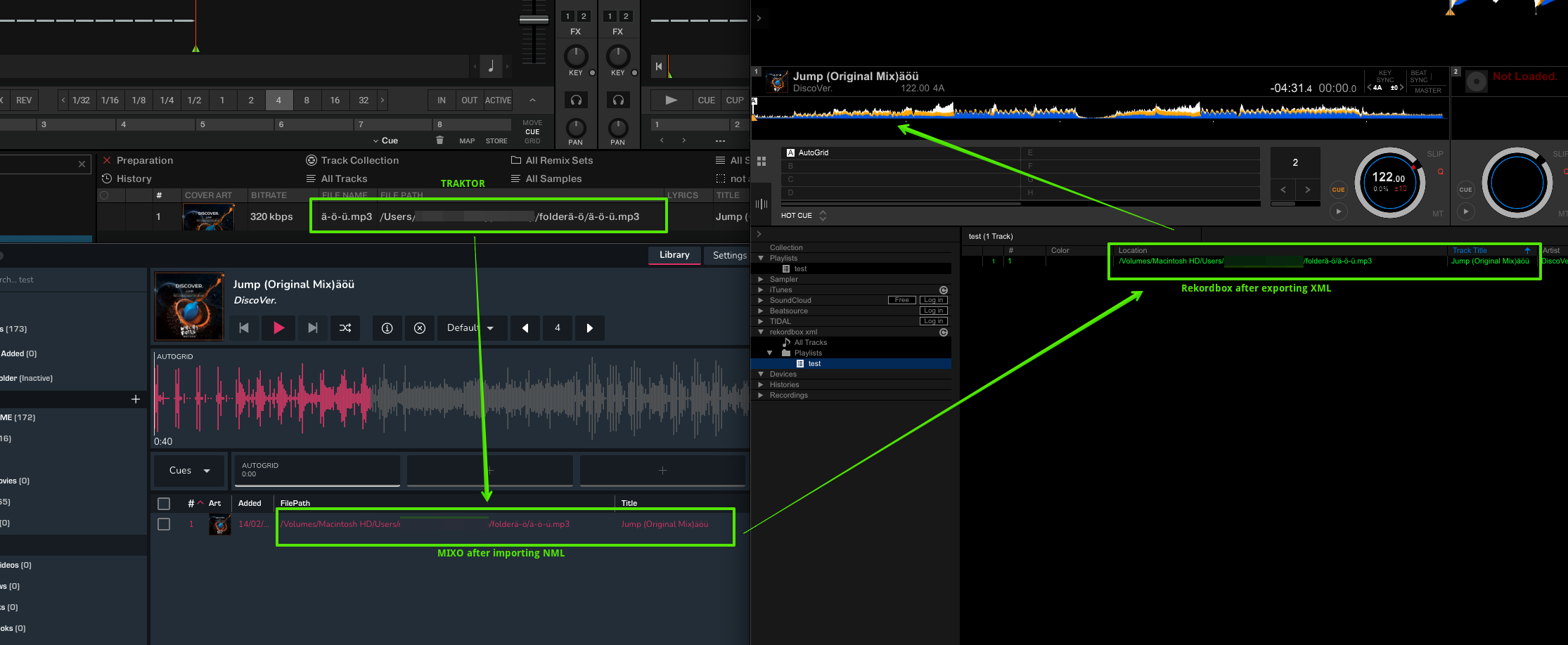The height and width of the screenshot is (645, 1568).
Task: Change the HOT CUE pad mode selector
Action: [x=804, y=216]
